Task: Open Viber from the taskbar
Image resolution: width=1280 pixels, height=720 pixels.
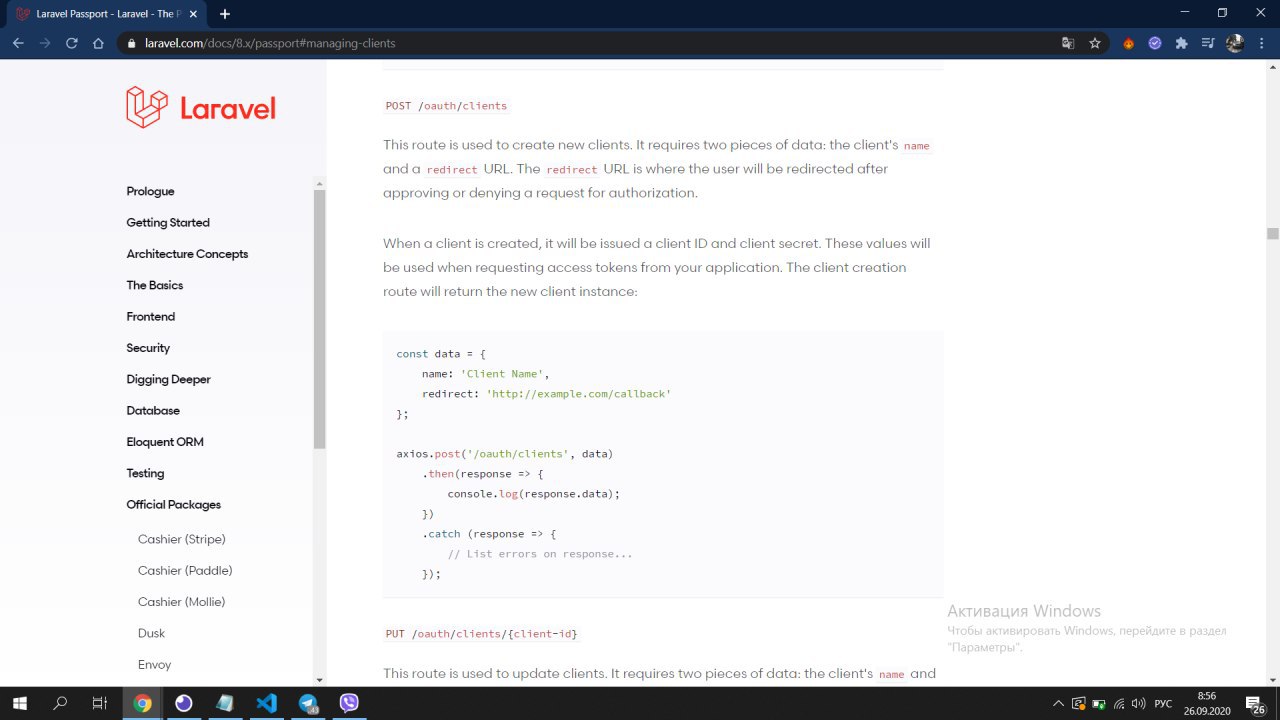Action: (x=349, y=703)
